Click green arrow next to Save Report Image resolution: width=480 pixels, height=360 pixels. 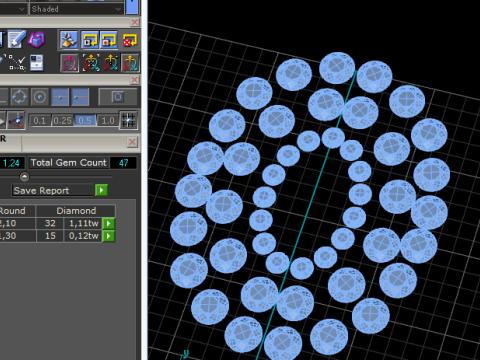[x=101, y=190]
